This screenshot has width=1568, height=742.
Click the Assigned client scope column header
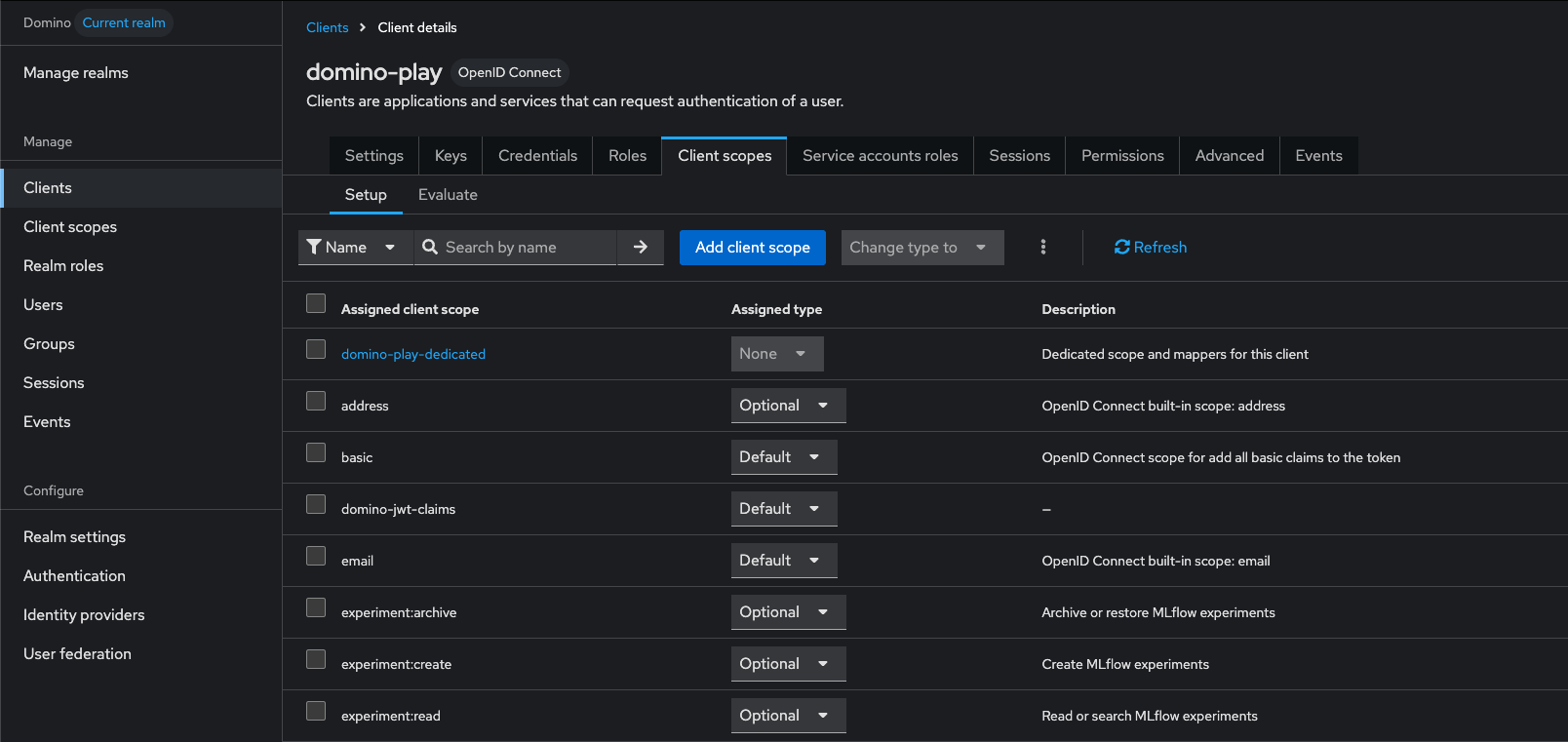(410, 309)
